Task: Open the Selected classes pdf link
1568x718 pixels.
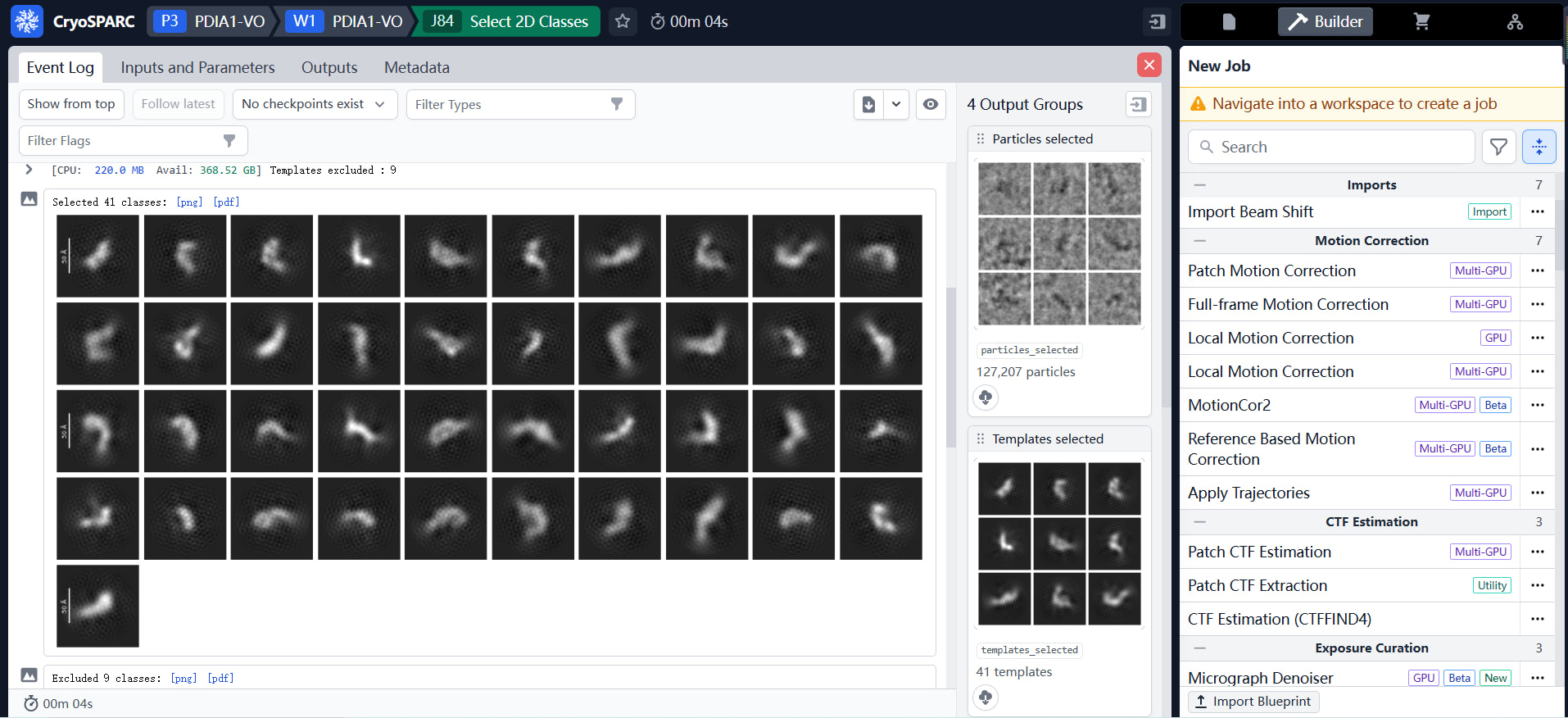Action: point(226,202)
